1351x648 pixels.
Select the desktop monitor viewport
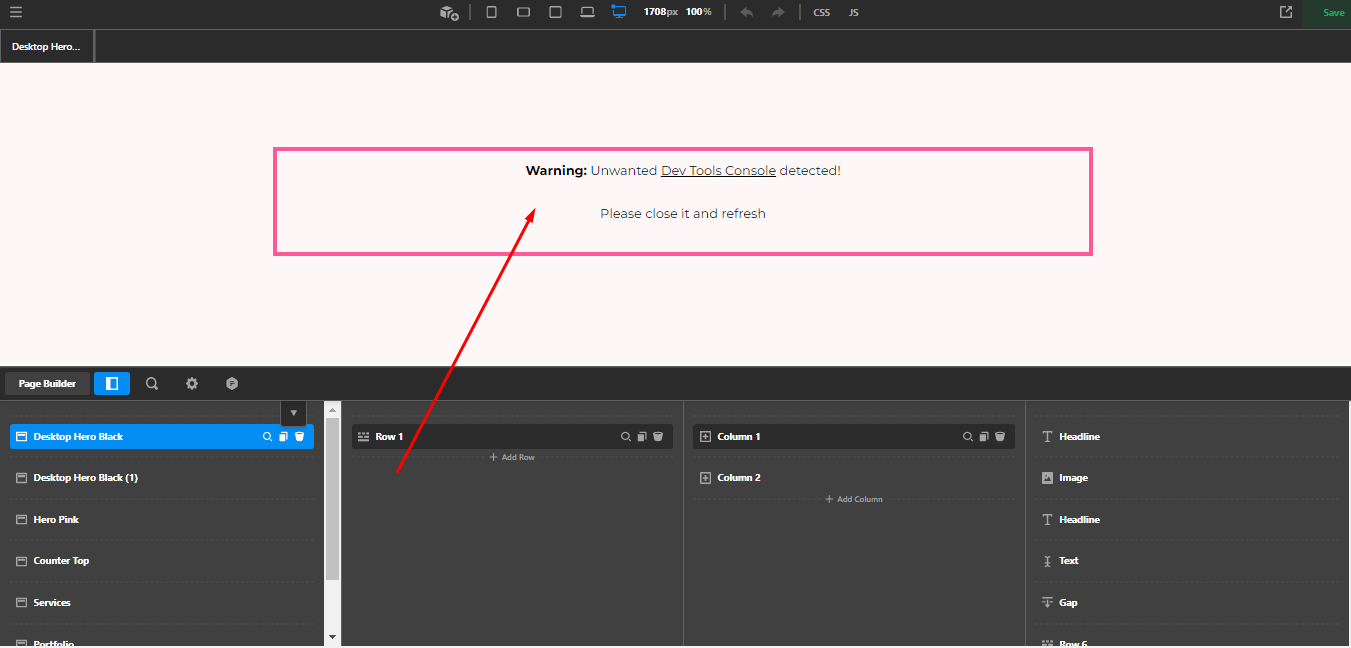pyautogui.click(x=619, y=12)
